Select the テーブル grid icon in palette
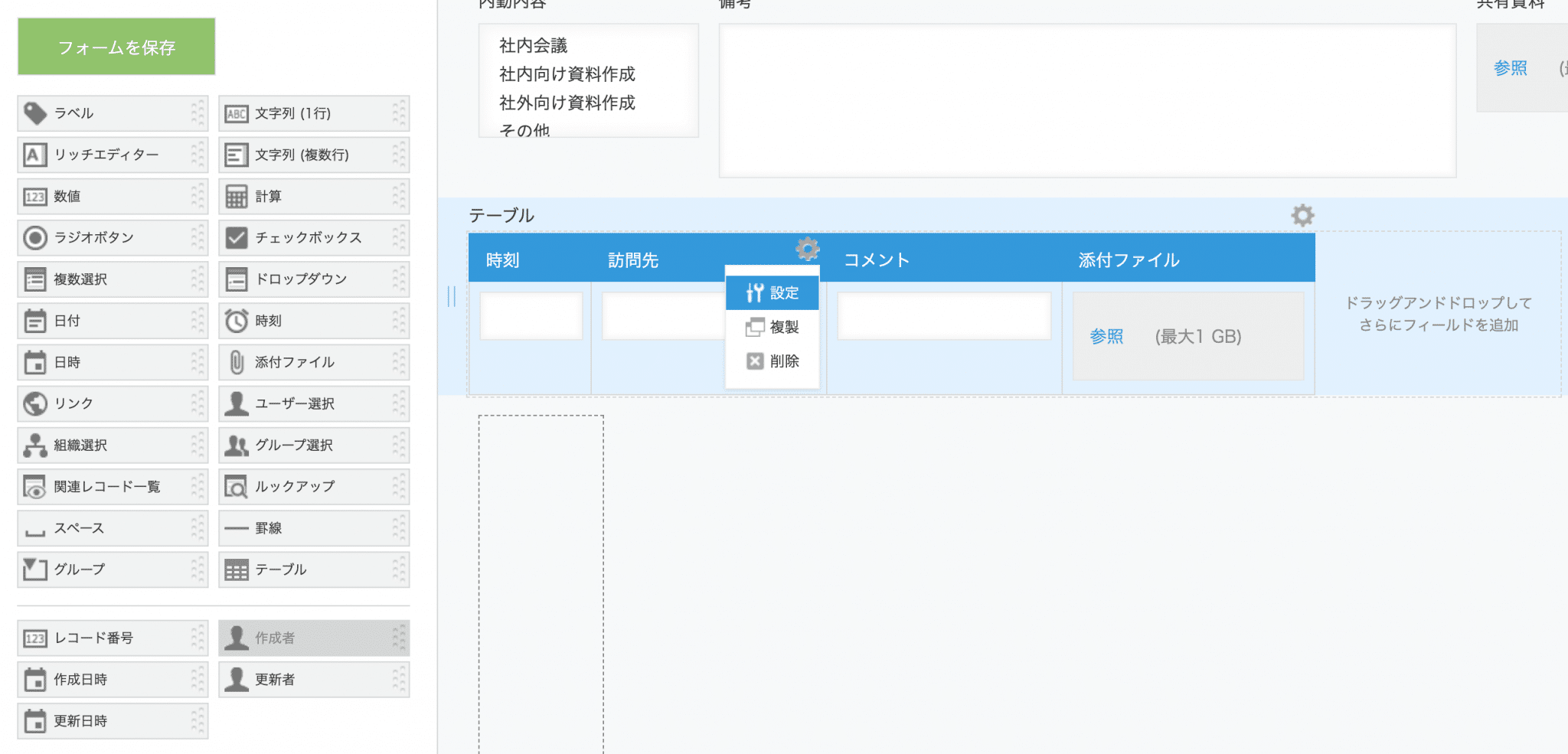Viewport: 1568px width, 754px height. (237, 570)
